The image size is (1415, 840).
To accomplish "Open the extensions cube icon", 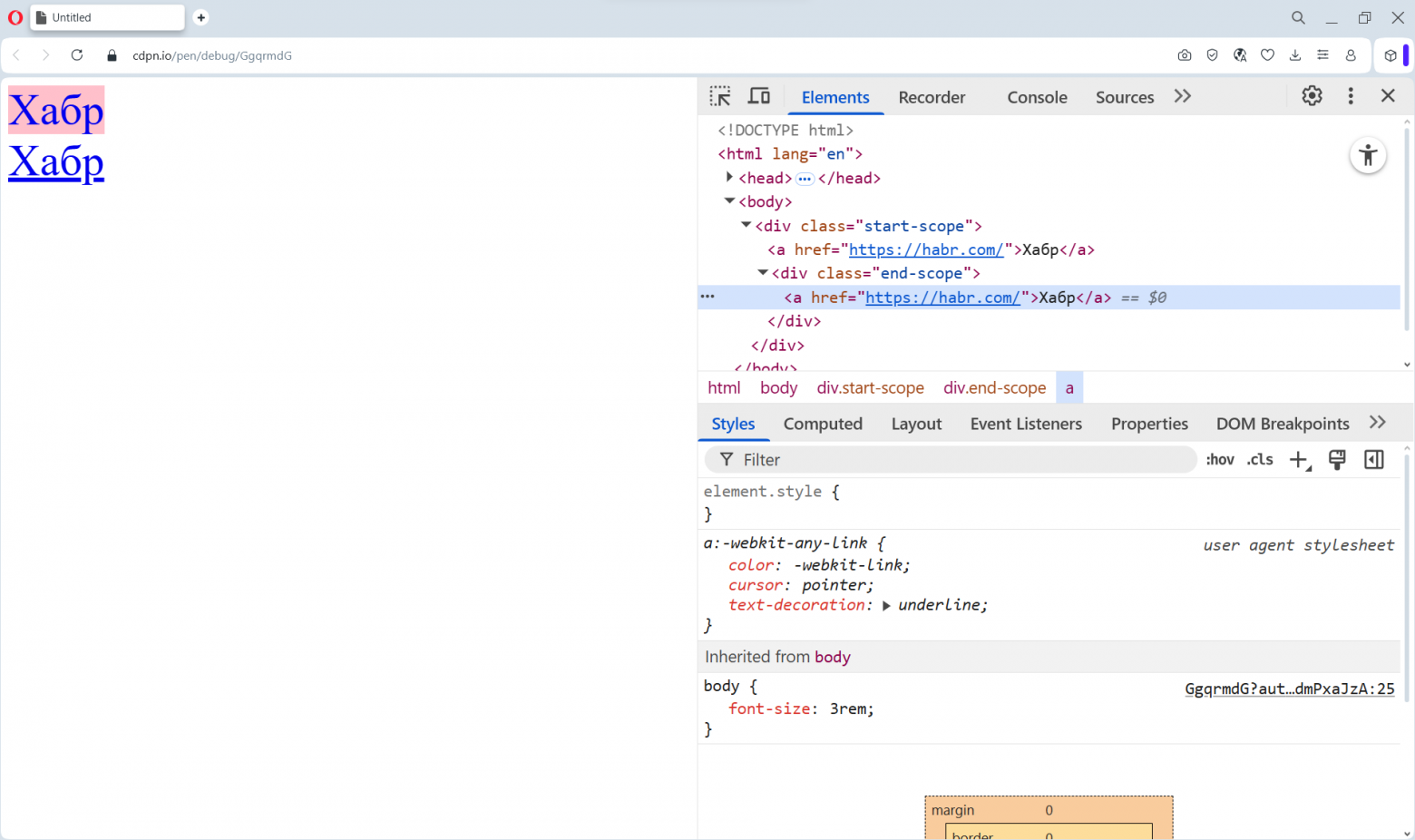I will [1391, 55].
